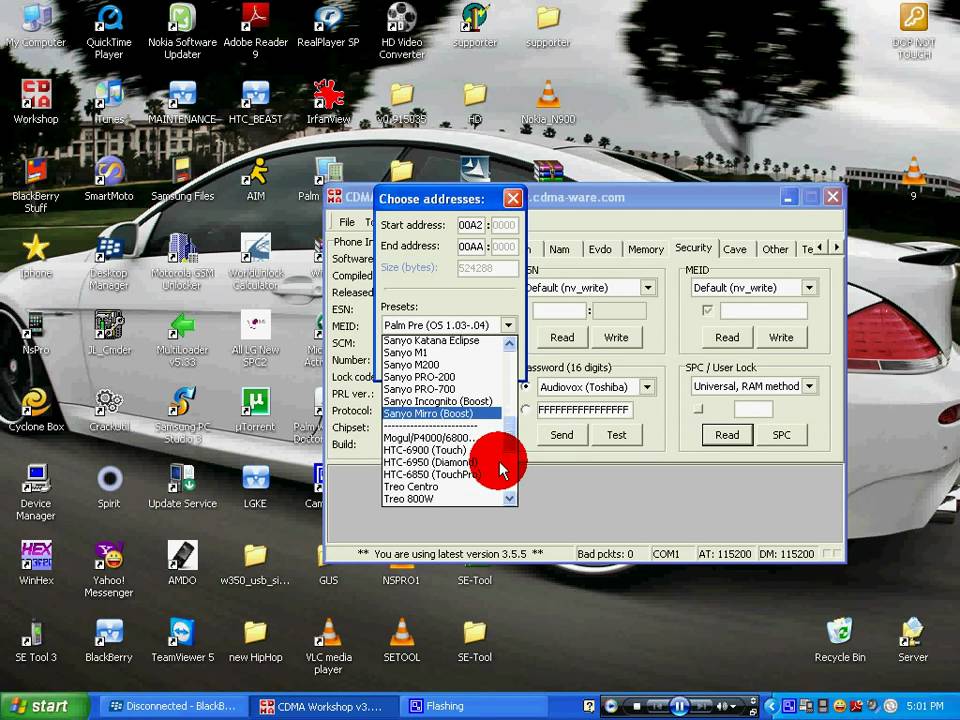Screen dimensions: 960x720
Task: Open WinHex desktop shortcut
Action: (x=36, y=563)
